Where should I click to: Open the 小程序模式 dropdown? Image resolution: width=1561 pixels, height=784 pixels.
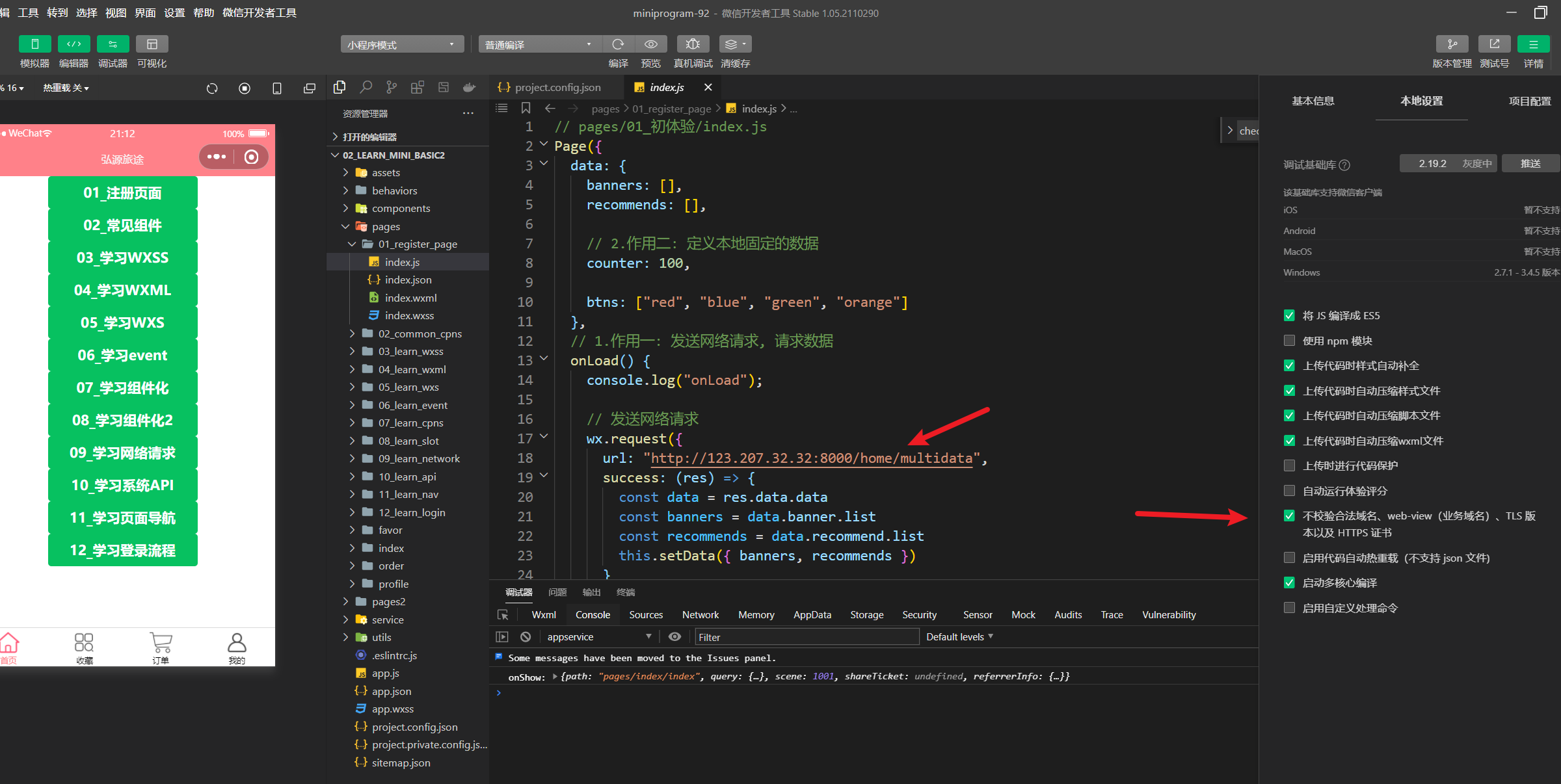click(402, 44)
